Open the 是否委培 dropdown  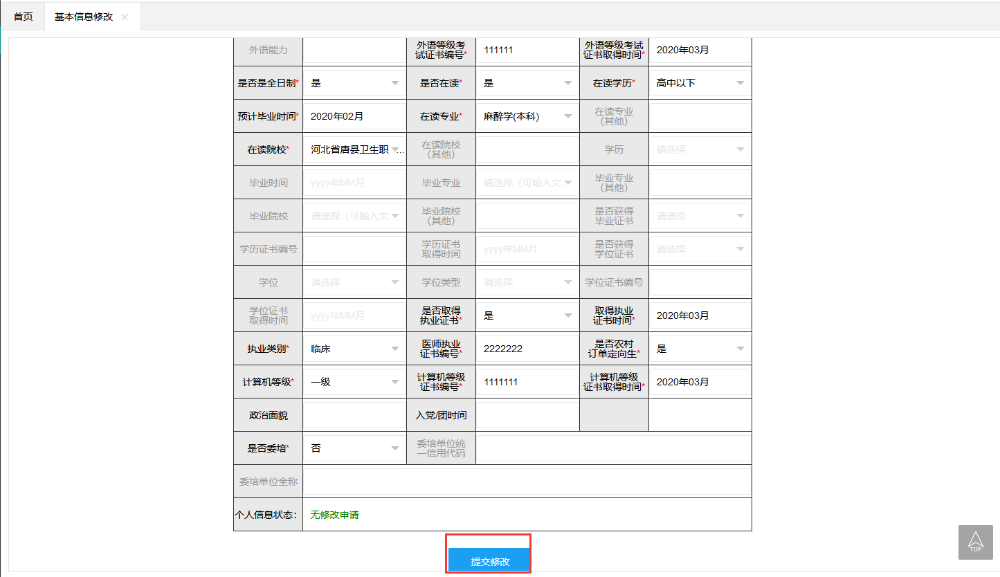point(353,448)
